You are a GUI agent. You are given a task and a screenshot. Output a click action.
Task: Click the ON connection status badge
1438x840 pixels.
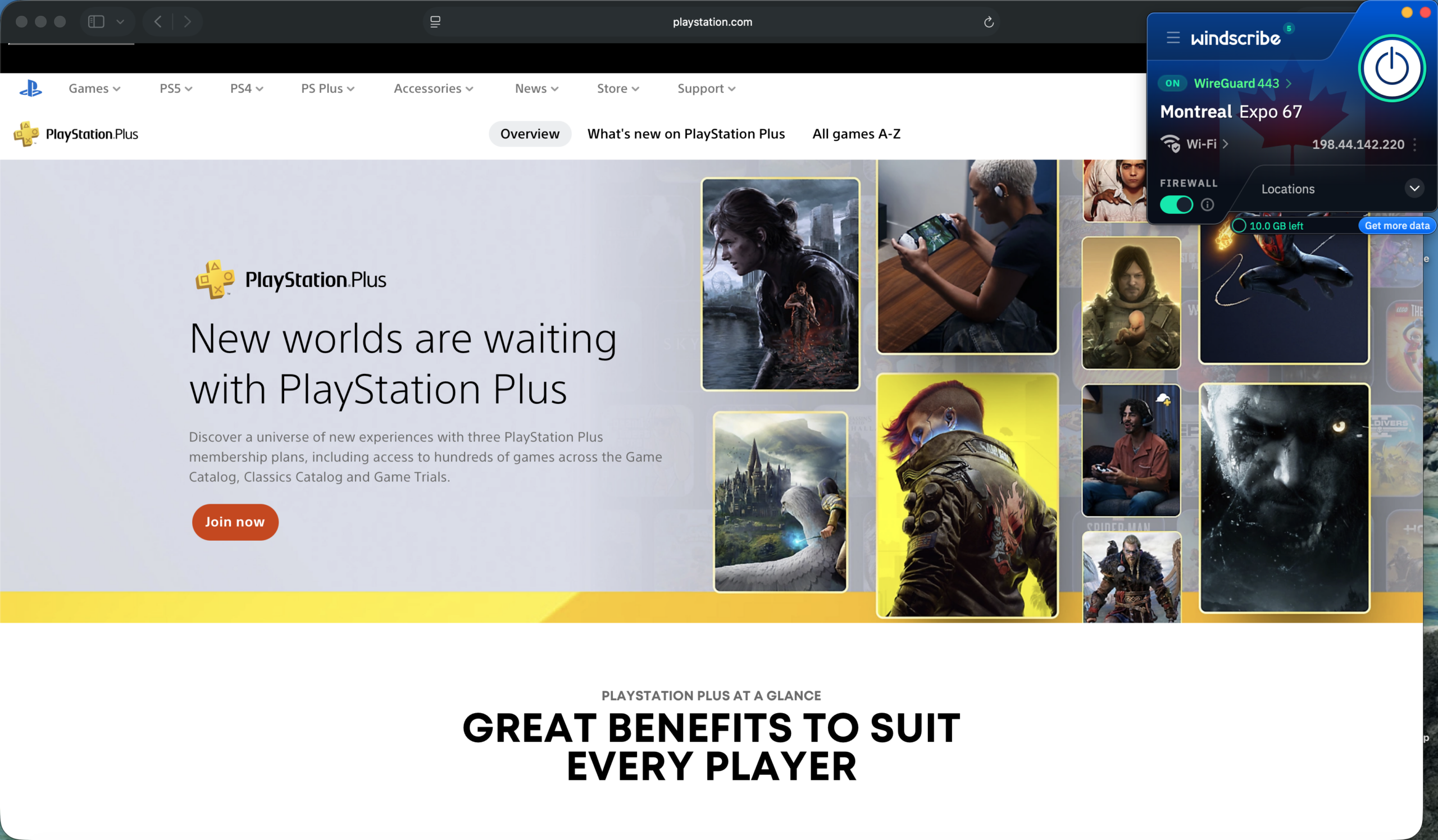[1173, 83]
